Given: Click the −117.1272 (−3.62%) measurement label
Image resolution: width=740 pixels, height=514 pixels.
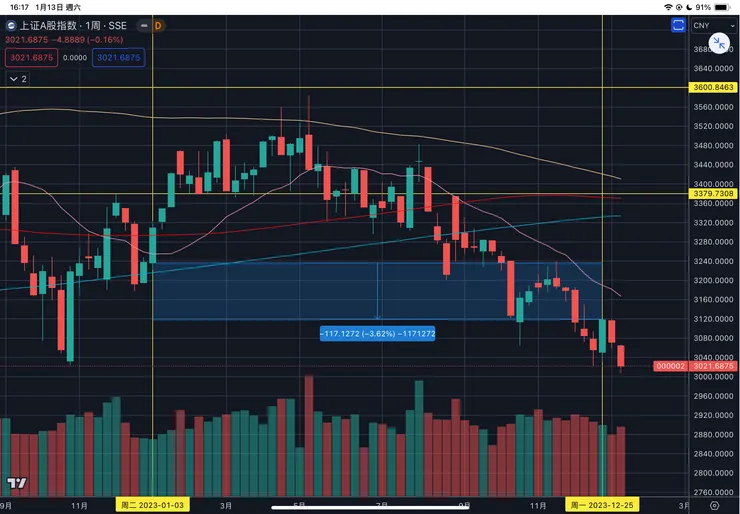Looking at the screenshot, I should pyautogui.click(x=377, y=332).
